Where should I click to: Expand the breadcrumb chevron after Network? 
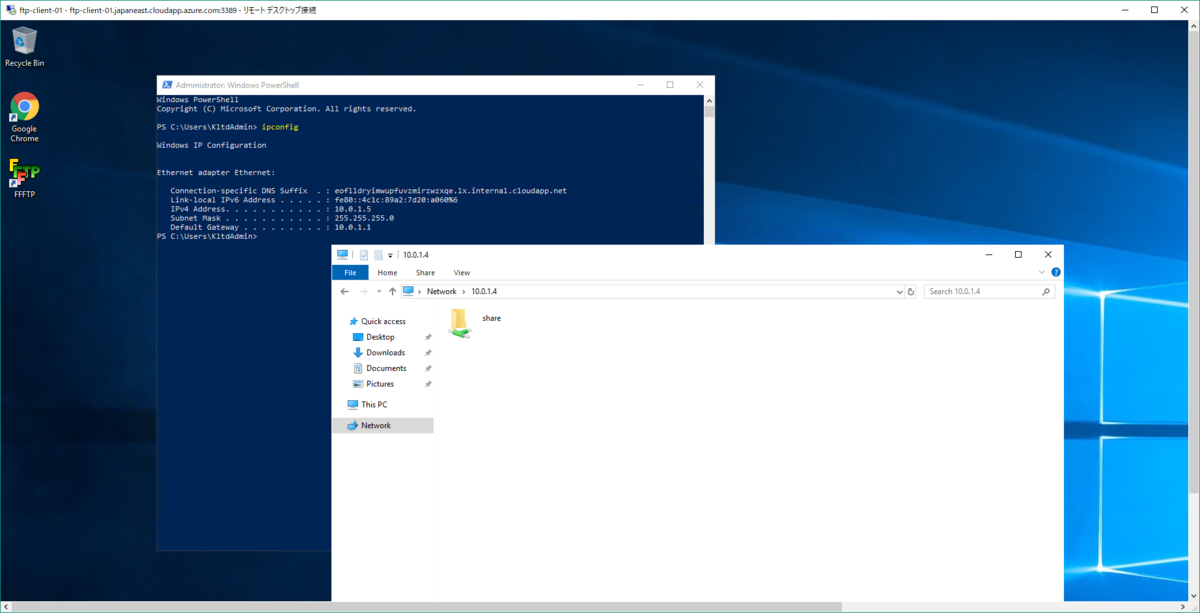[x=464, y=291]
